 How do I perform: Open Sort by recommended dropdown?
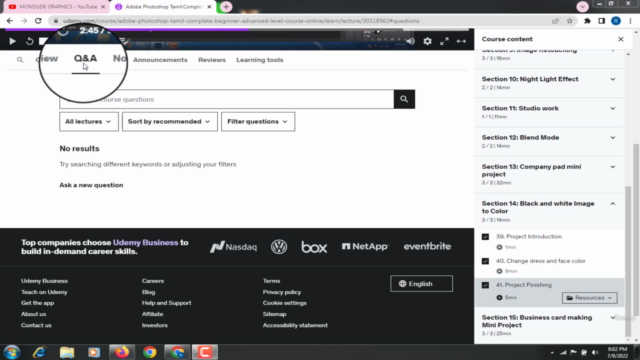tap(169, 122)
